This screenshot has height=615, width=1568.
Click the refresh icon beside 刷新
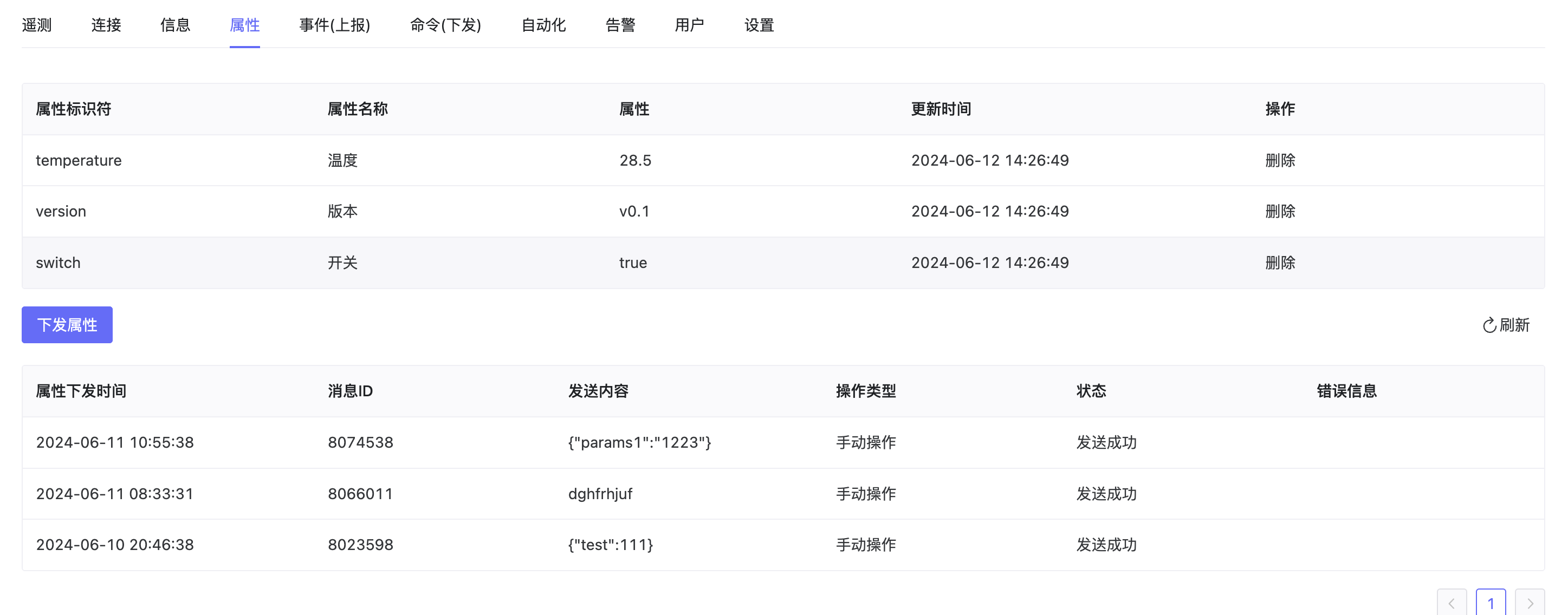(x=1489, y=325)
